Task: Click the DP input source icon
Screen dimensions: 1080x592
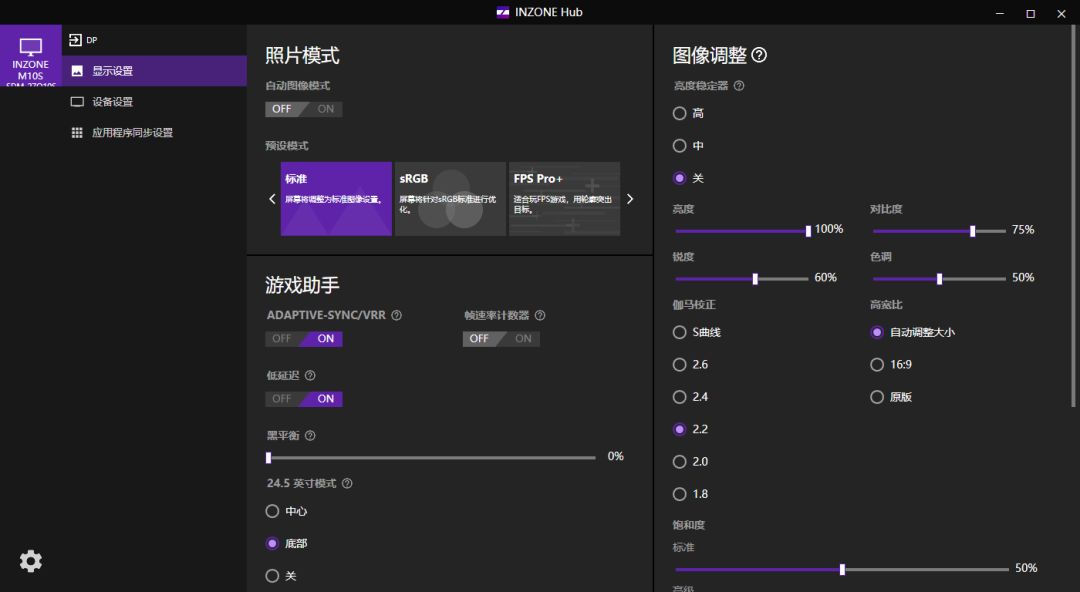Action: tap(75, 40)
